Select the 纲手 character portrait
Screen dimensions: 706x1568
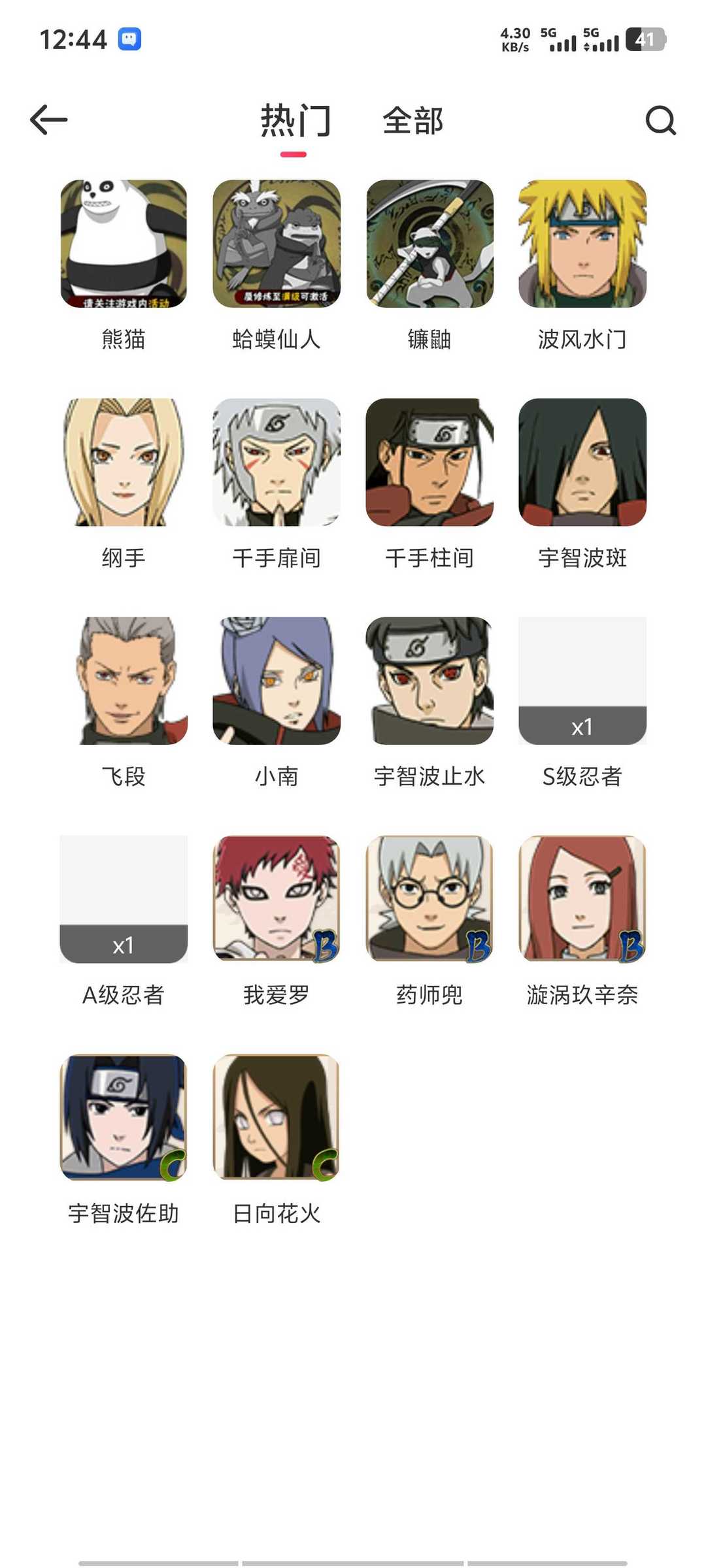(x=124, y=463)
